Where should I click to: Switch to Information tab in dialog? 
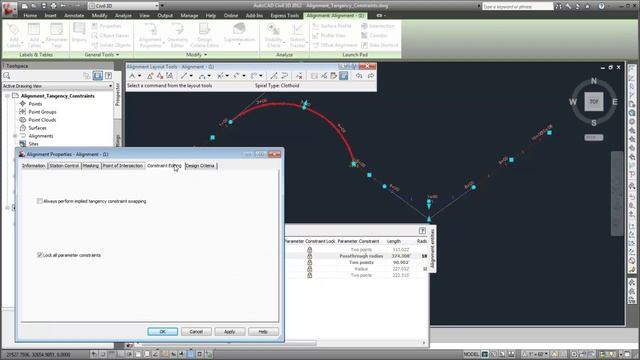[x=33, y=166]
